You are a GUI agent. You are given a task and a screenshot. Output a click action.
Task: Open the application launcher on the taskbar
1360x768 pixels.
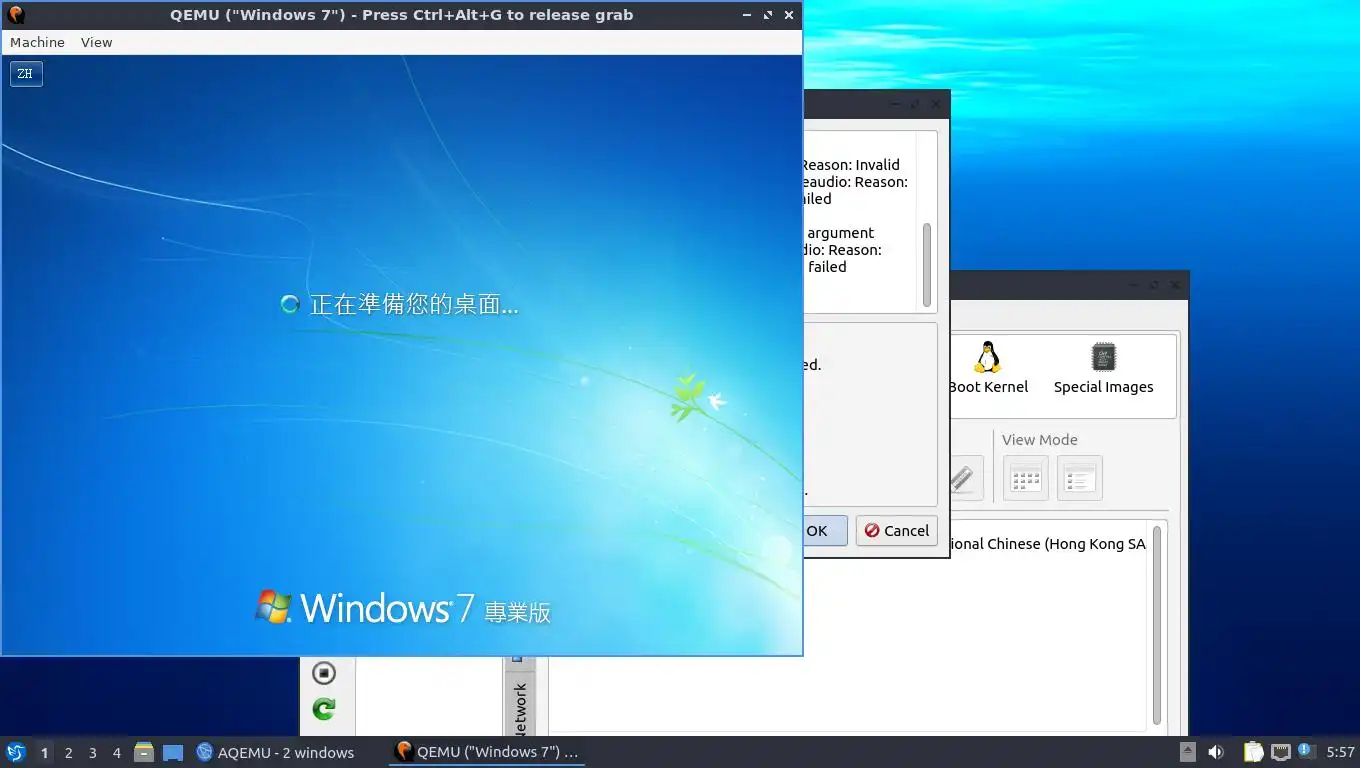coord(15,752)
